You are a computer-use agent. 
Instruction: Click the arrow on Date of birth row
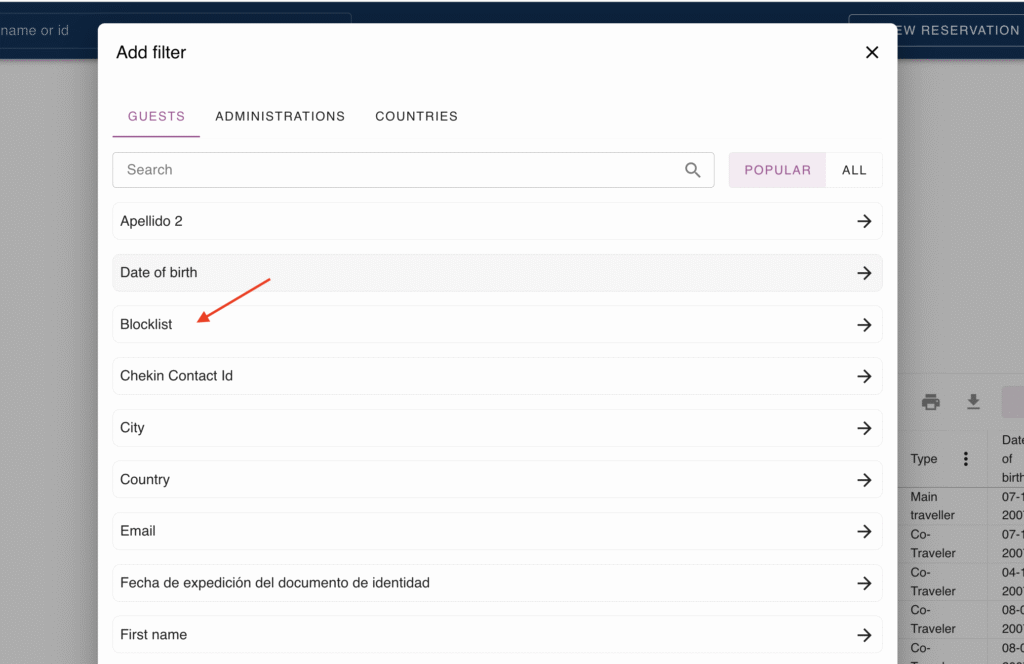864,273
